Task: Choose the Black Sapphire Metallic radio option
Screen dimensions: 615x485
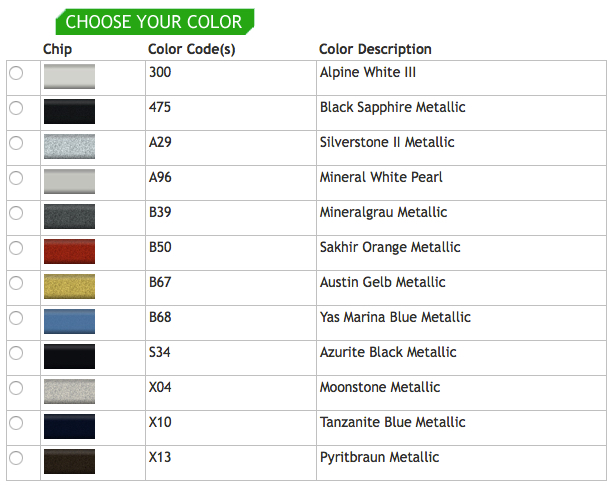Action: [x=16, y=108]
